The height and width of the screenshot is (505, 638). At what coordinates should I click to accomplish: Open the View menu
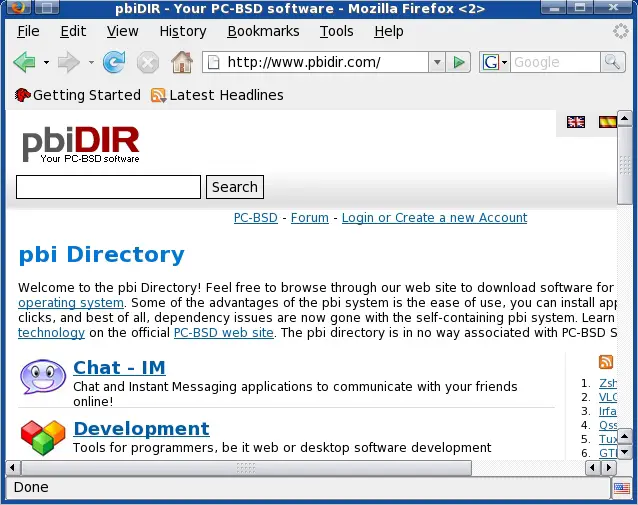tap(122, 31)
